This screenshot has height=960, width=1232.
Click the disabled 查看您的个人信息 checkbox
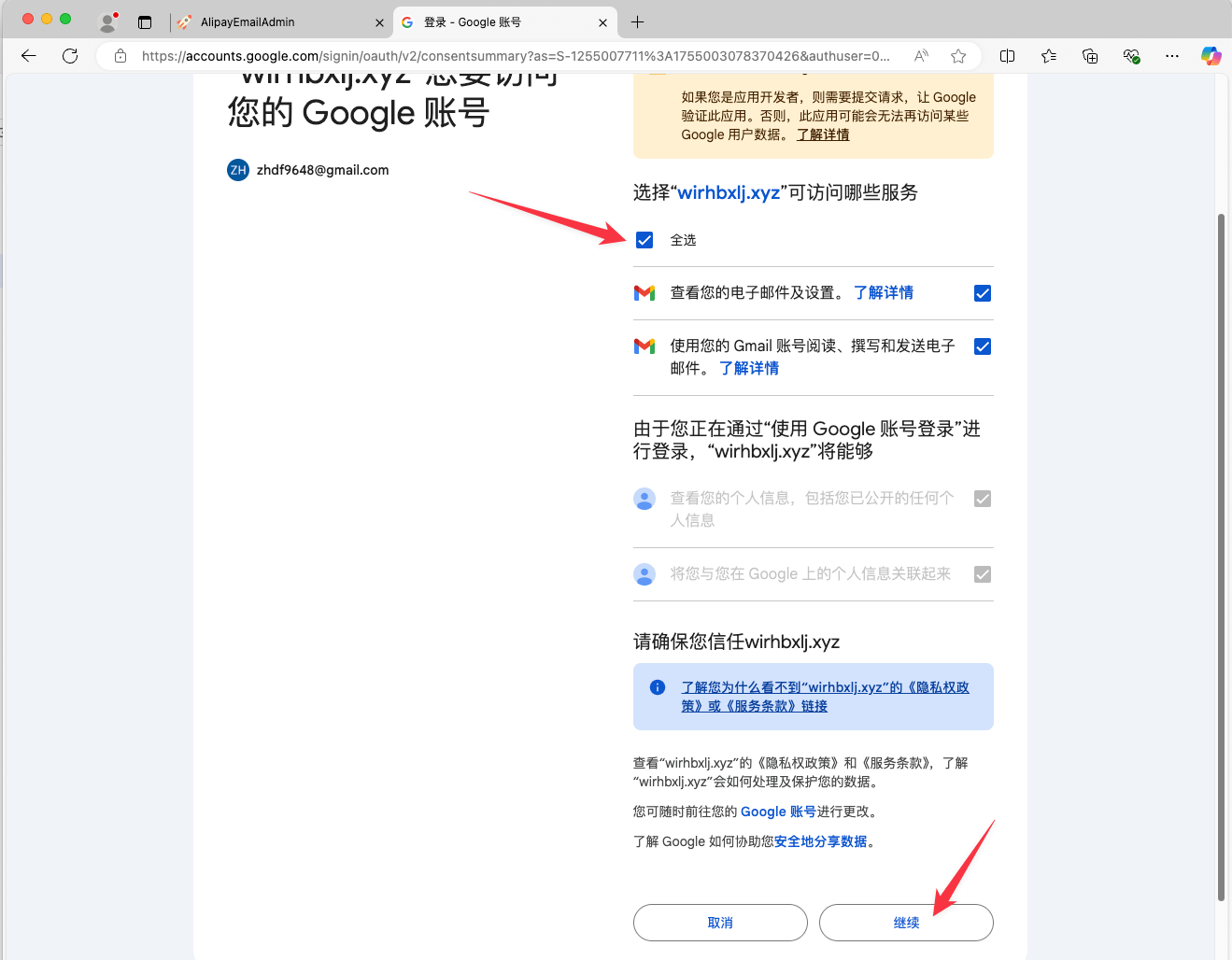click(983, 499)
